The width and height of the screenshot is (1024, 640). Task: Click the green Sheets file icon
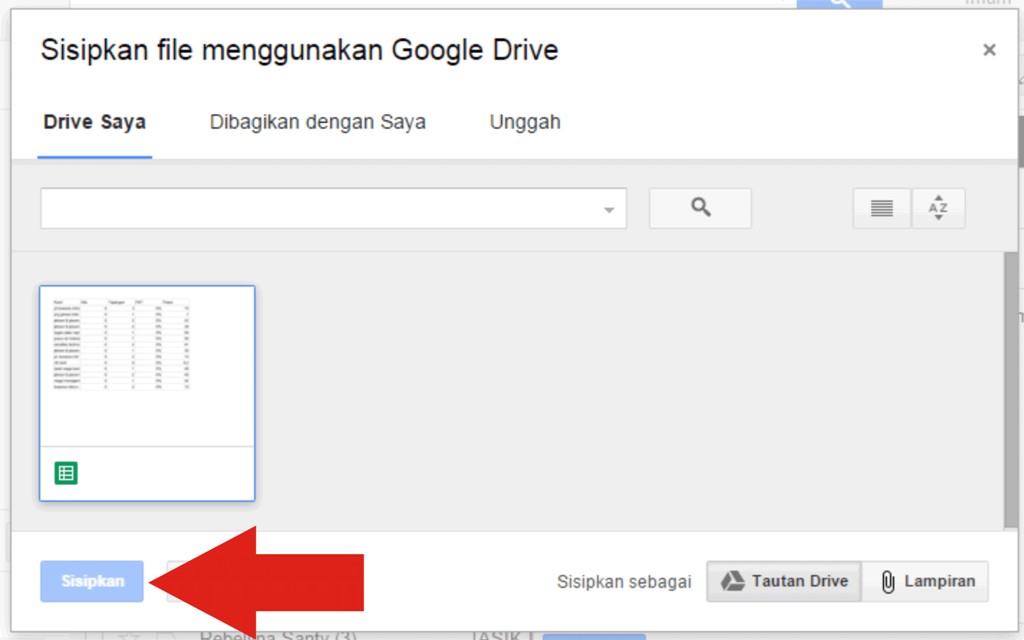pos(66,473)
